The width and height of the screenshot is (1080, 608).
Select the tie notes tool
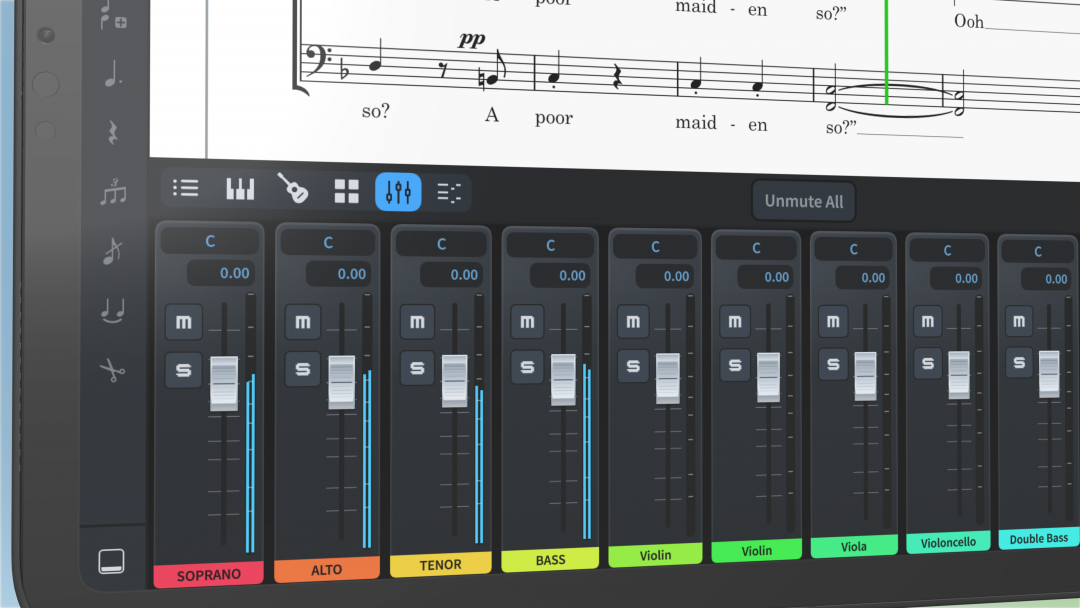coord(113,311)
